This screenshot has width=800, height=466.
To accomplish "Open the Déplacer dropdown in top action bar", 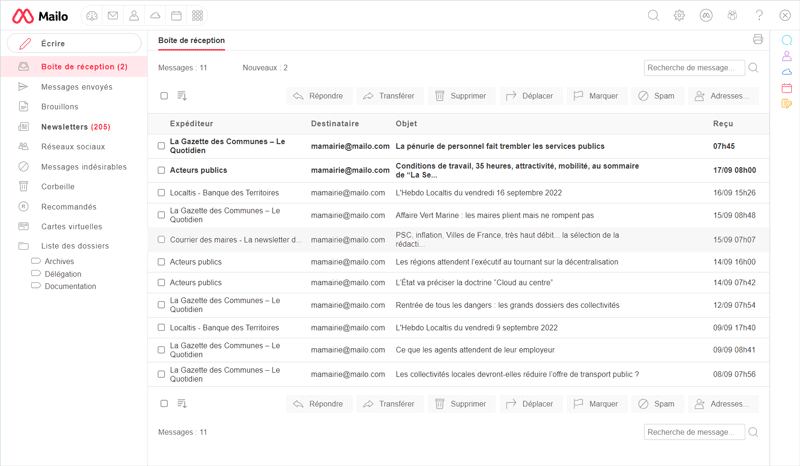I will pos(529,96).
